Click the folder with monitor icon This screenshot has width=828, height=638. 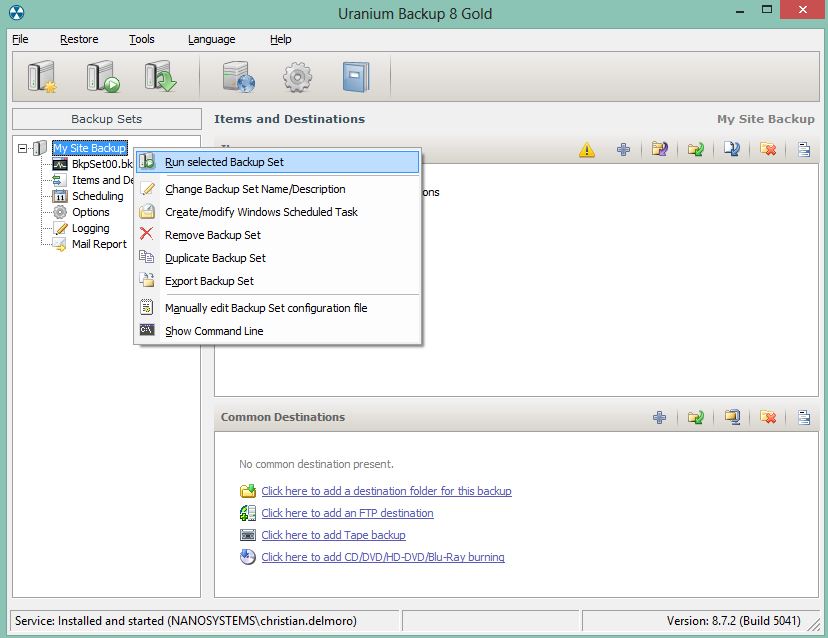click(732, 418)
